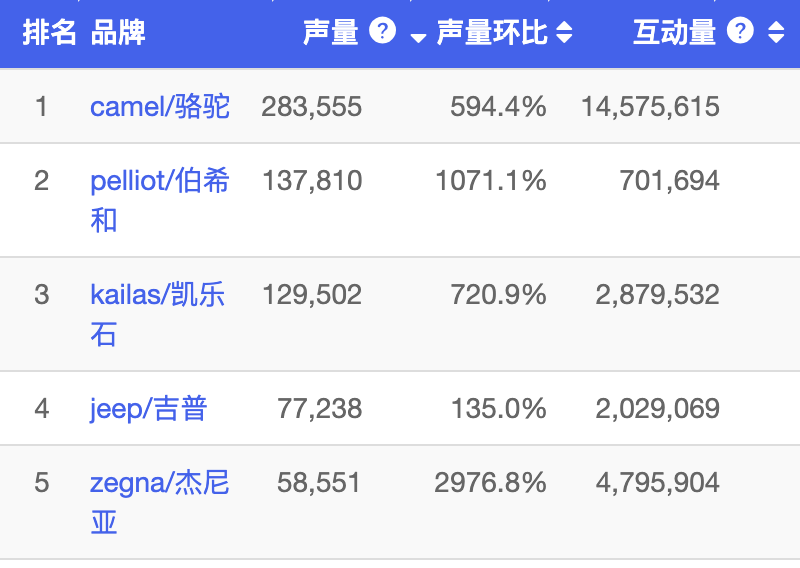Click the help icon beside 互动量

[x=741, y=32]
